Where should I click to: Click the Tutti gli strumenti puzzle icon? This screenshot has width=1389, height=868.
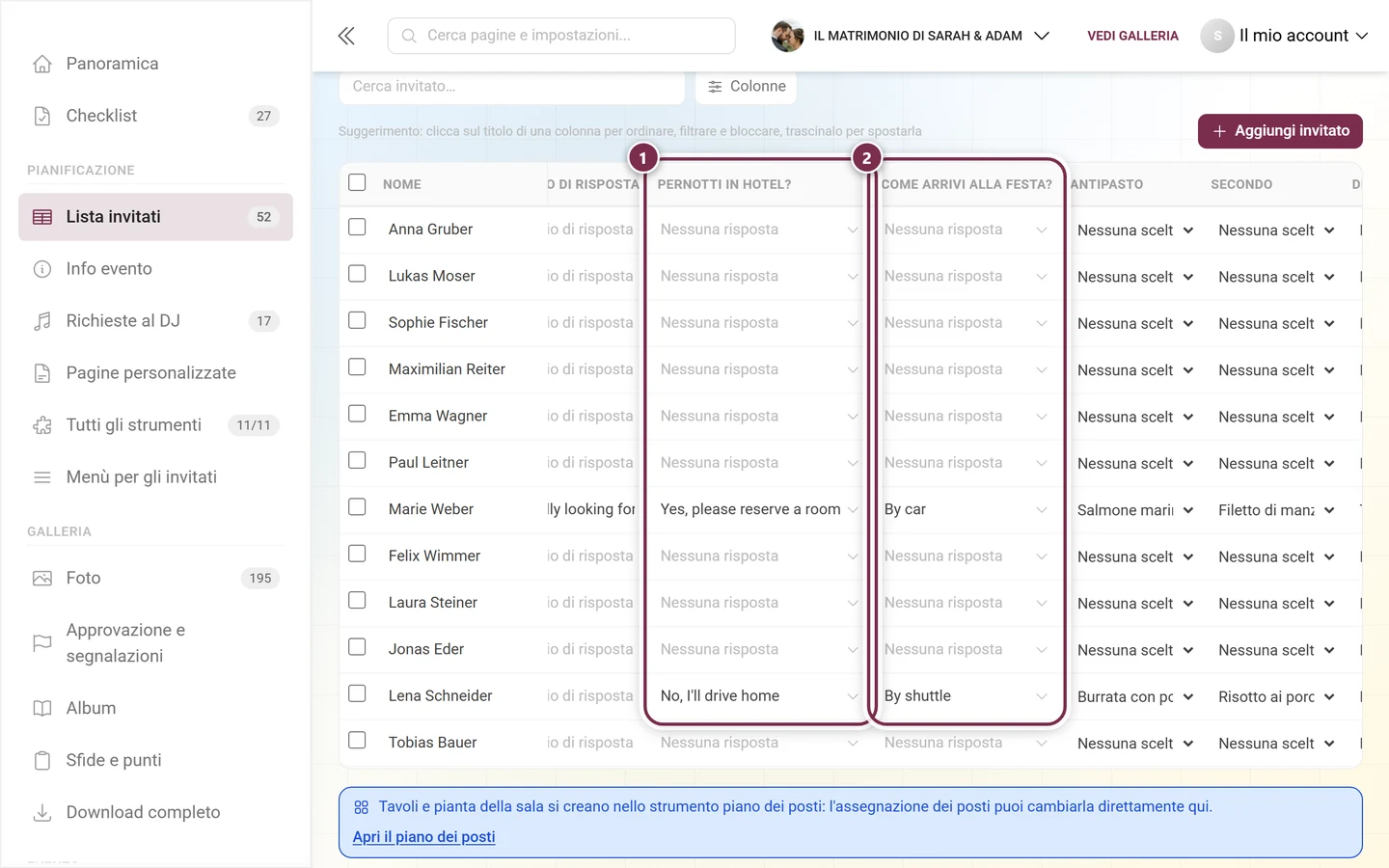[42, 425]
